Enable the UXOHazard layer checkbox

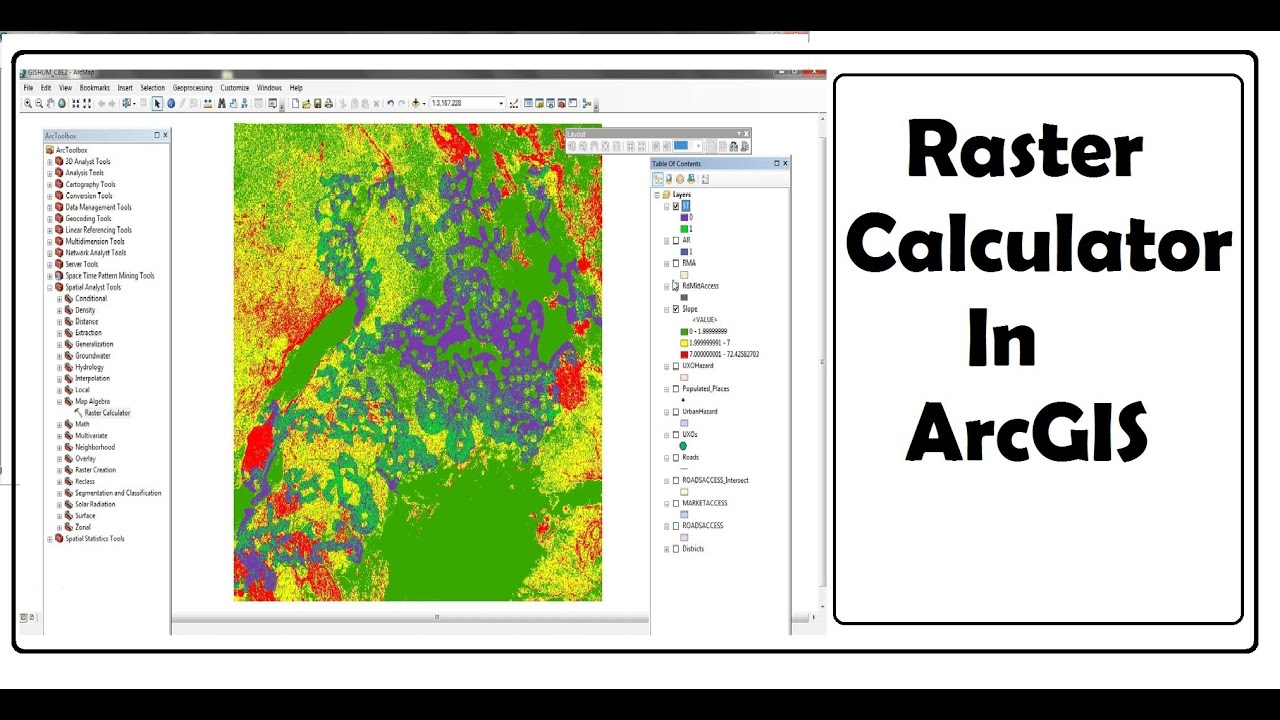(x=676, y=366)
